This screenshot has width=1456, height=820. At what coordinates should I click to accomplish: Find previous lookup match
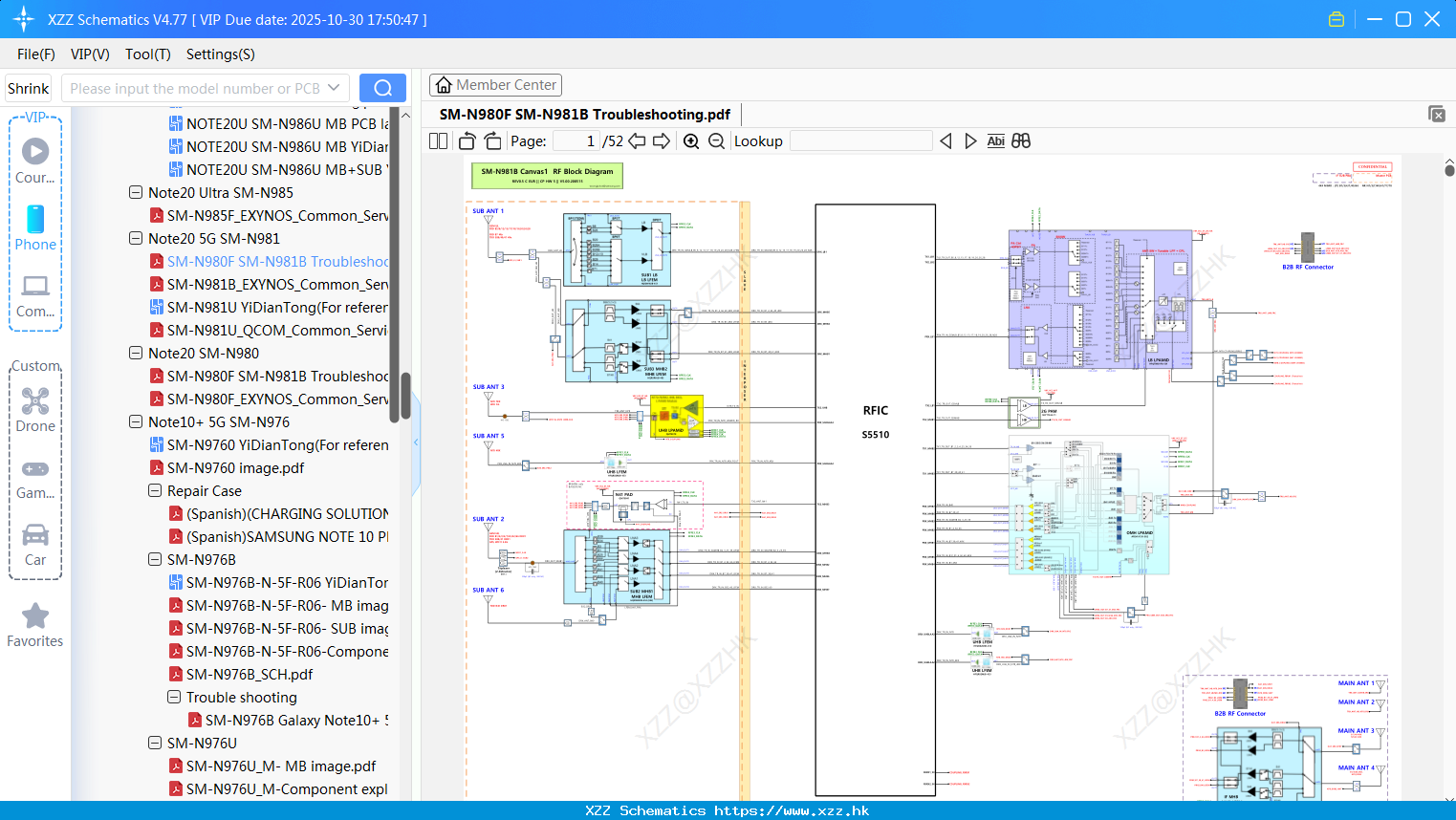click(945, 141)
